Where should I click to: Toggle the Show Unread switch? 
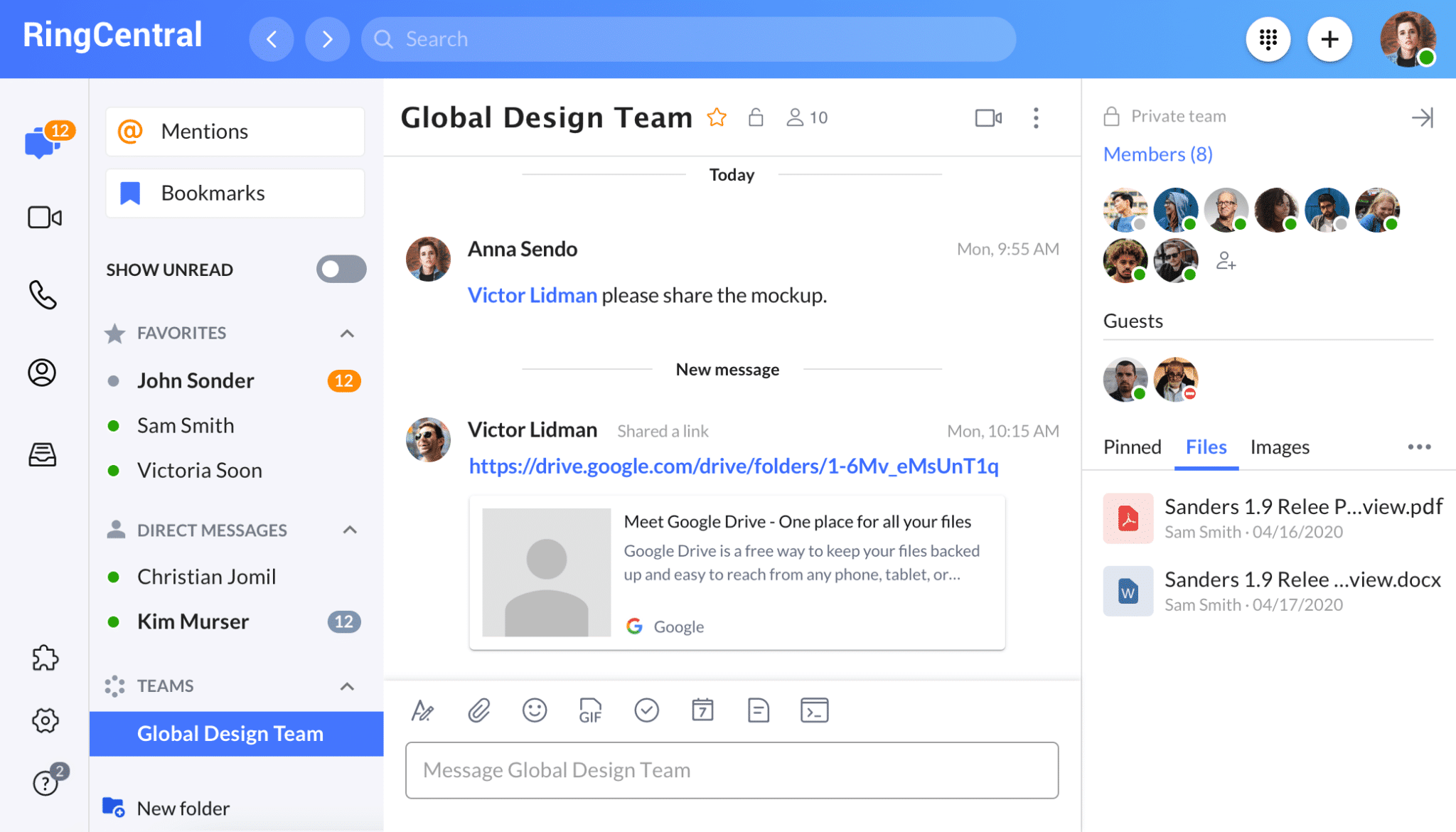(x=341, y=269)
